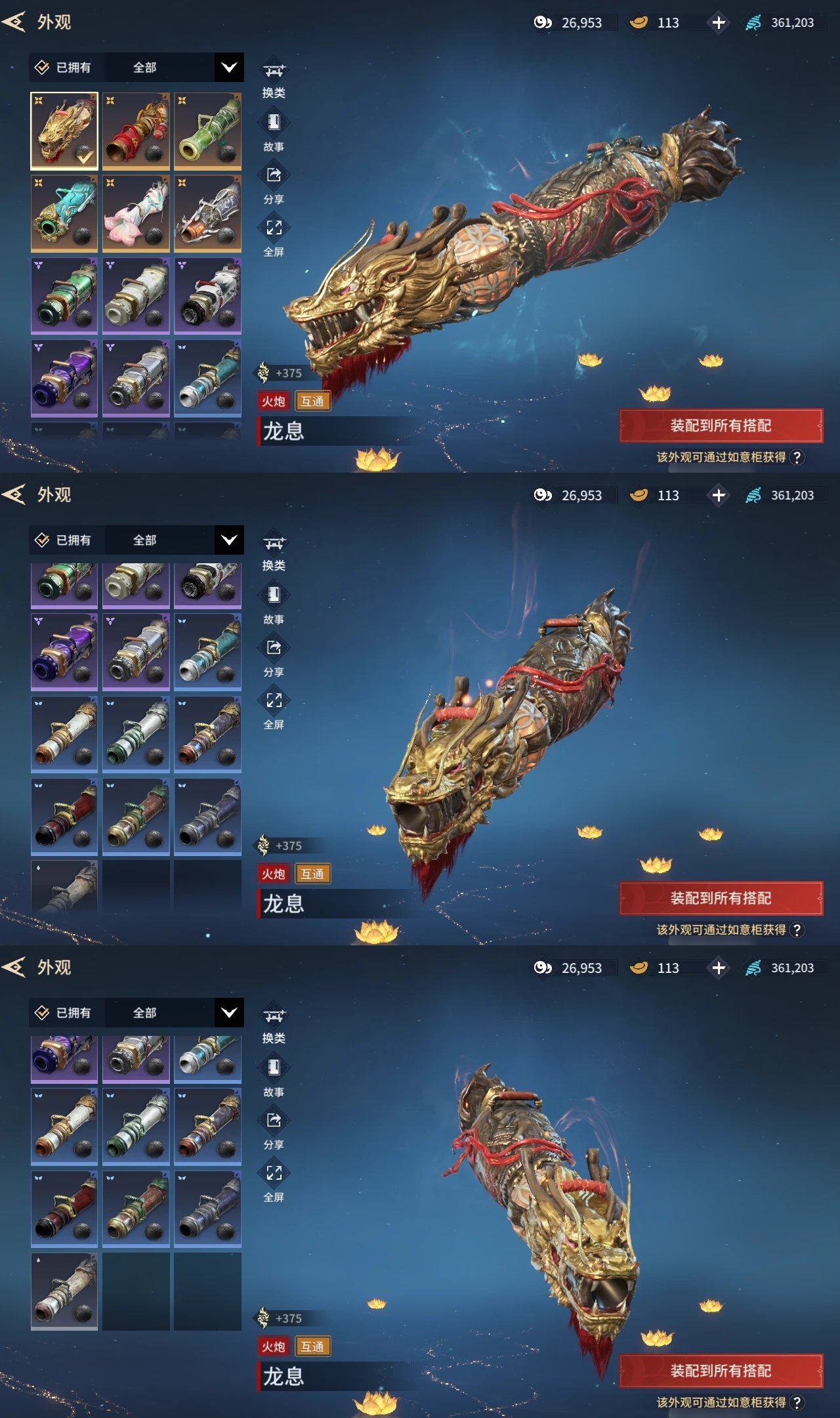
Task: Click the orange 互通 tag in the middle screenshot
Action: [x=312, y=874]
